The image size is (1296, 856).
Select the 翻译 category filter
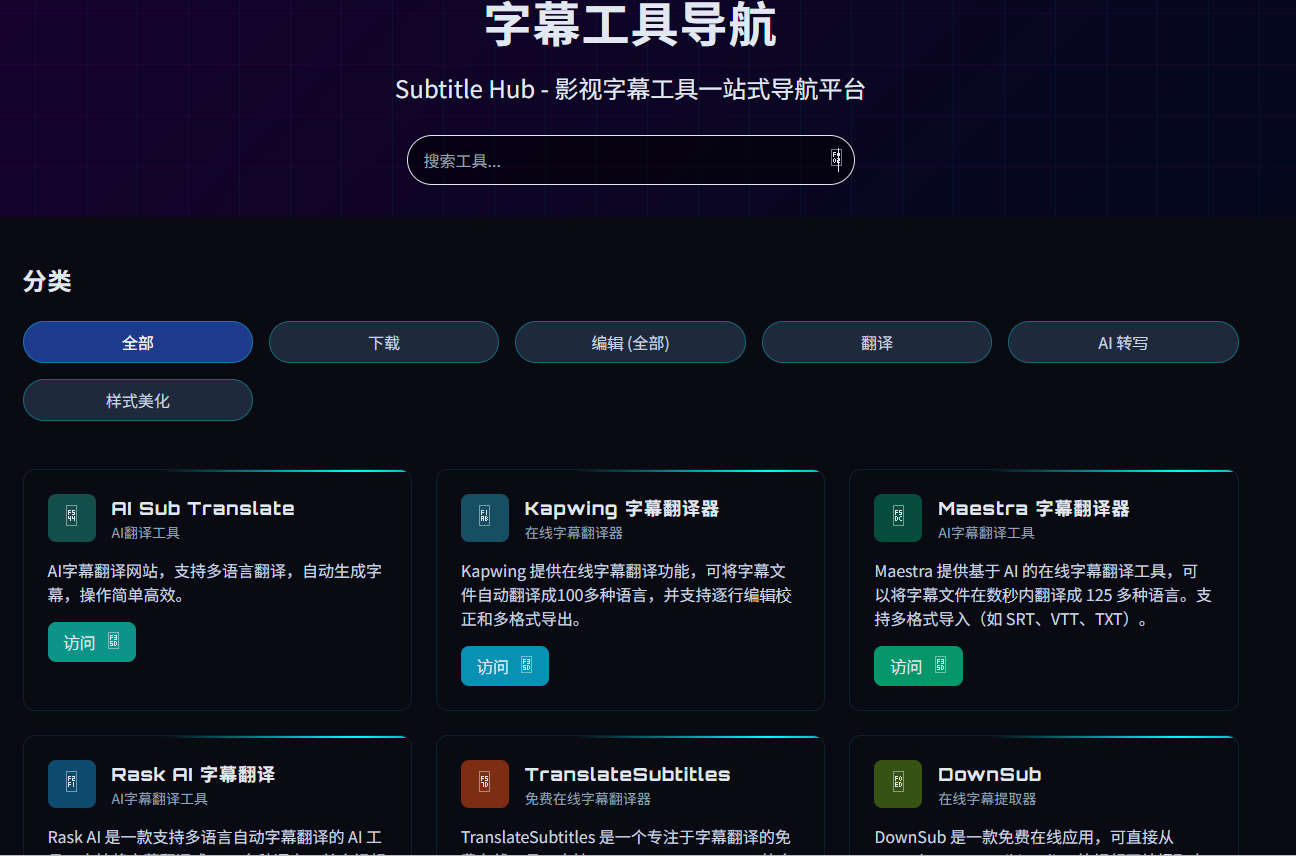pos(877,342)
